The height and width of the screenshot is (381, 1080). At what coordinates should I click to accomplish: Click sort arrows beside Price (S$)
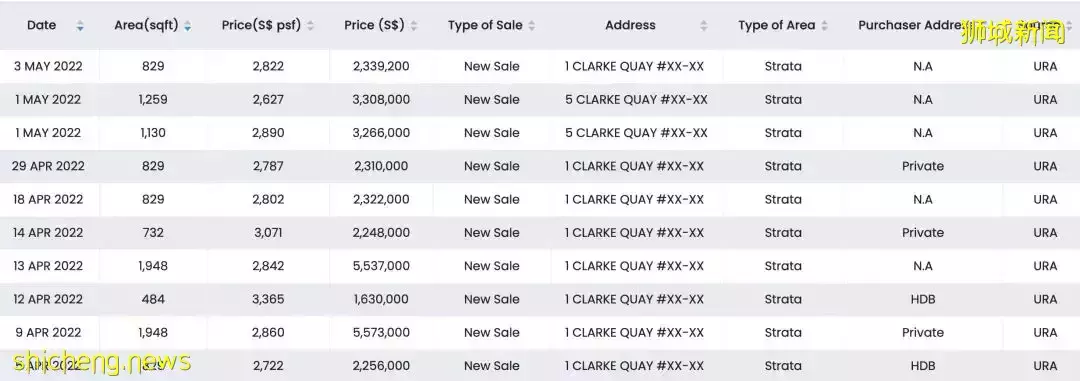(x=413, y=25)
